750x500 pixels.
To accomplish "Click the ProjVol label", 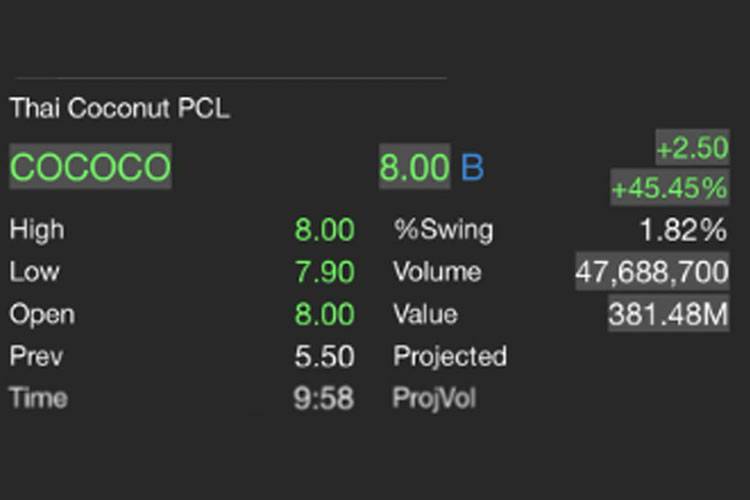I will tap(435, 398).
